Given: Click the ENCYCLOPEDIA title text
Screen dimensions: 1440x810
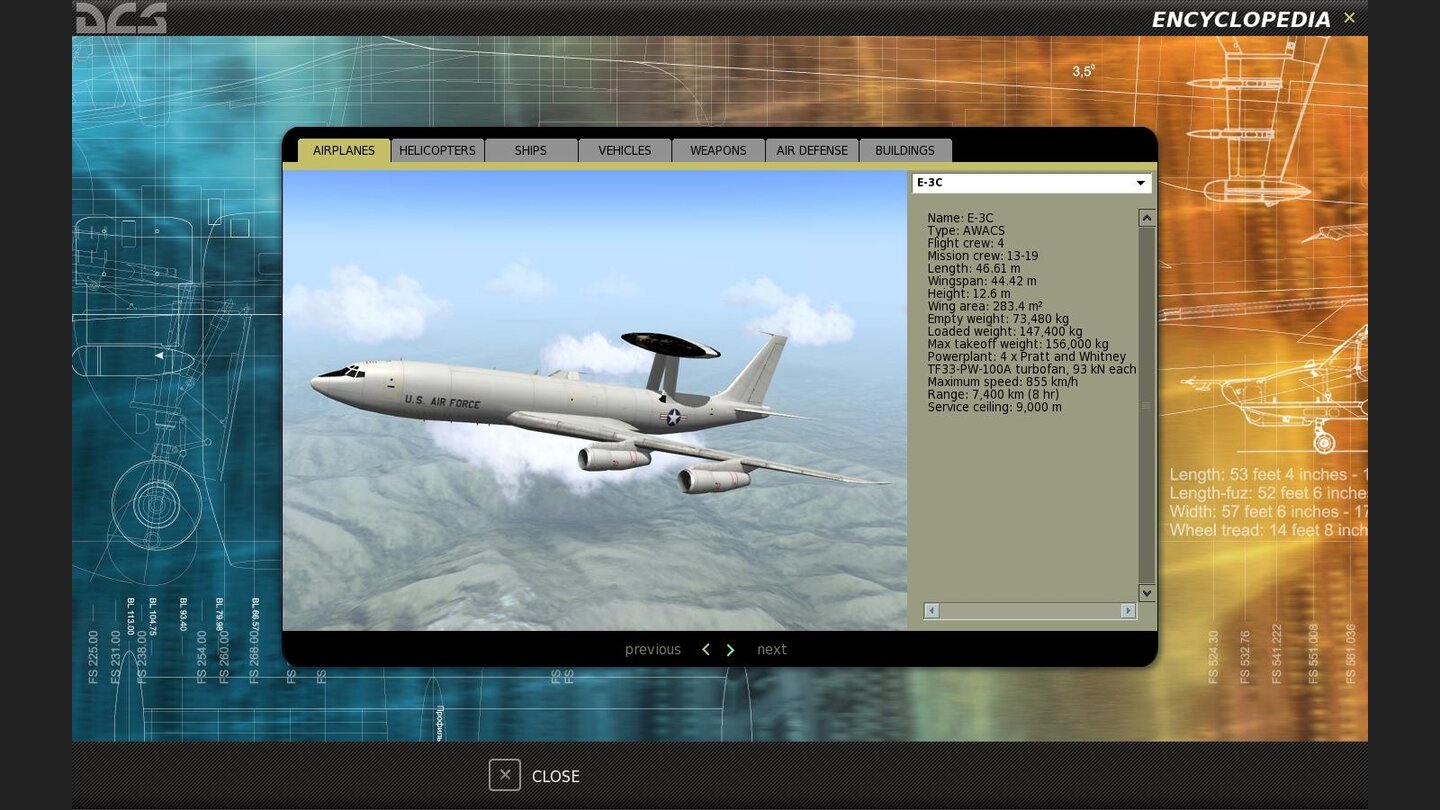Looking at the screenshot, I should [x=1241, y=20].
